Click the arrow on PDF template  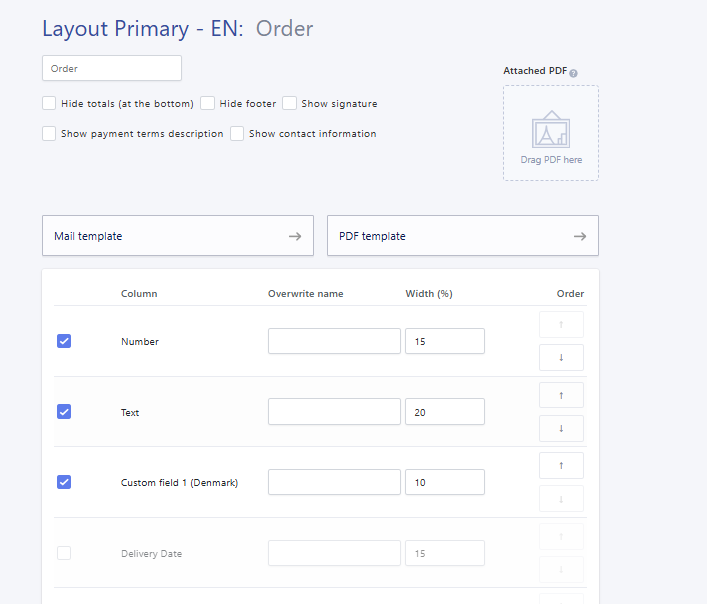(580, 236)
